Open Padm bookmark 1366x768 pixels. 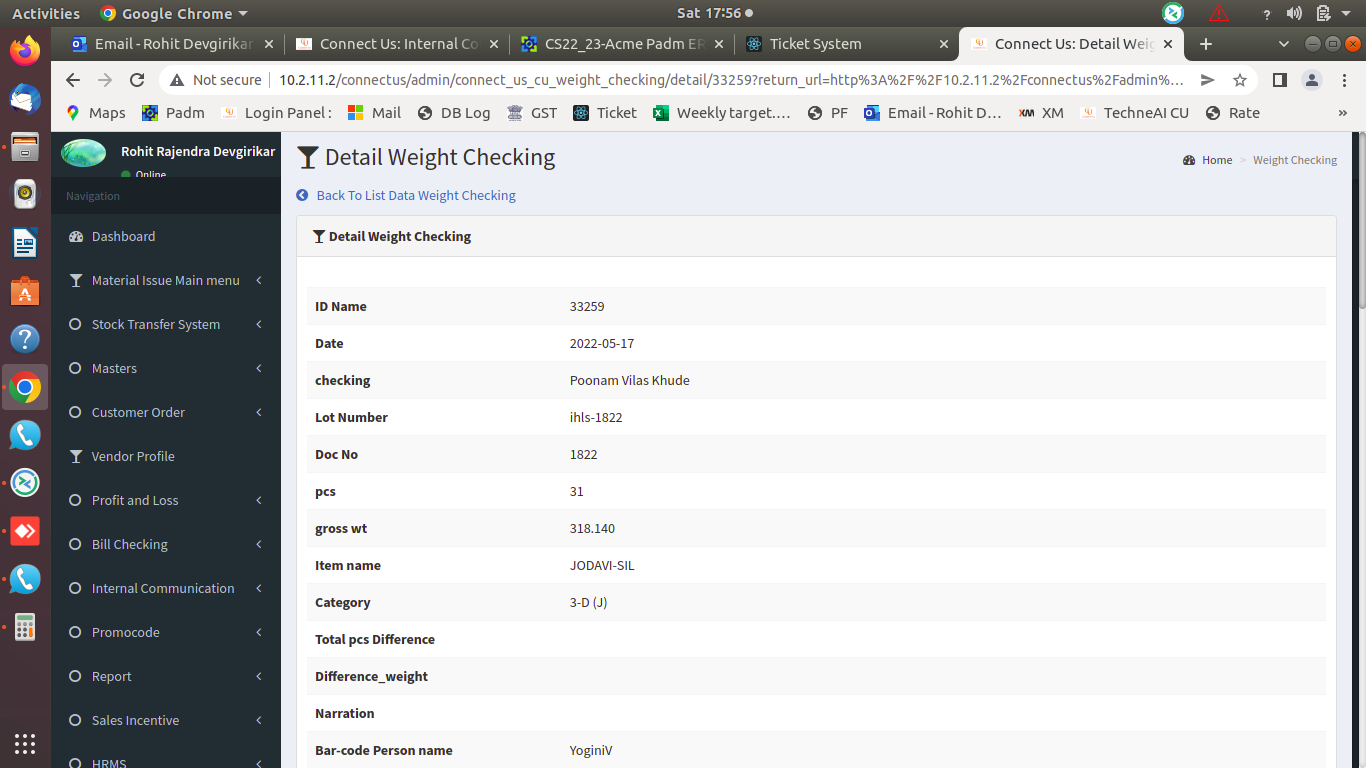(x=173, y=113)
